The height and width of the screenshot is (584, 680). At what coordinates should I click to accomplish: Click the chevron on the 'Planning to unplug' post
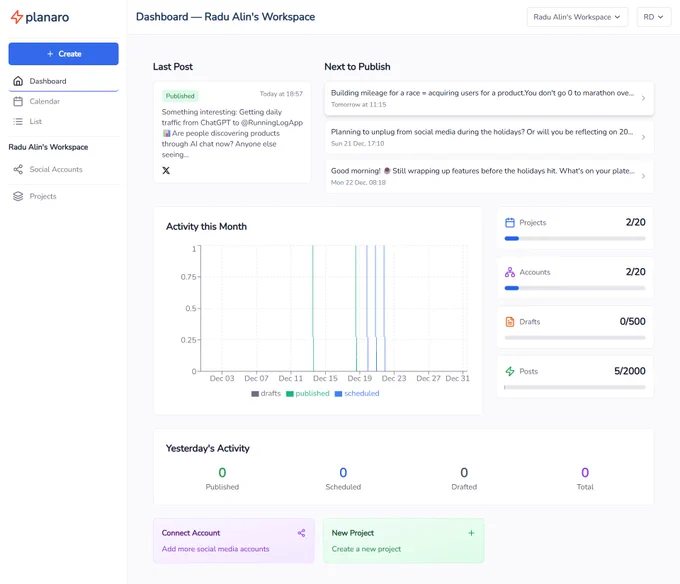[x=644, y=137]
